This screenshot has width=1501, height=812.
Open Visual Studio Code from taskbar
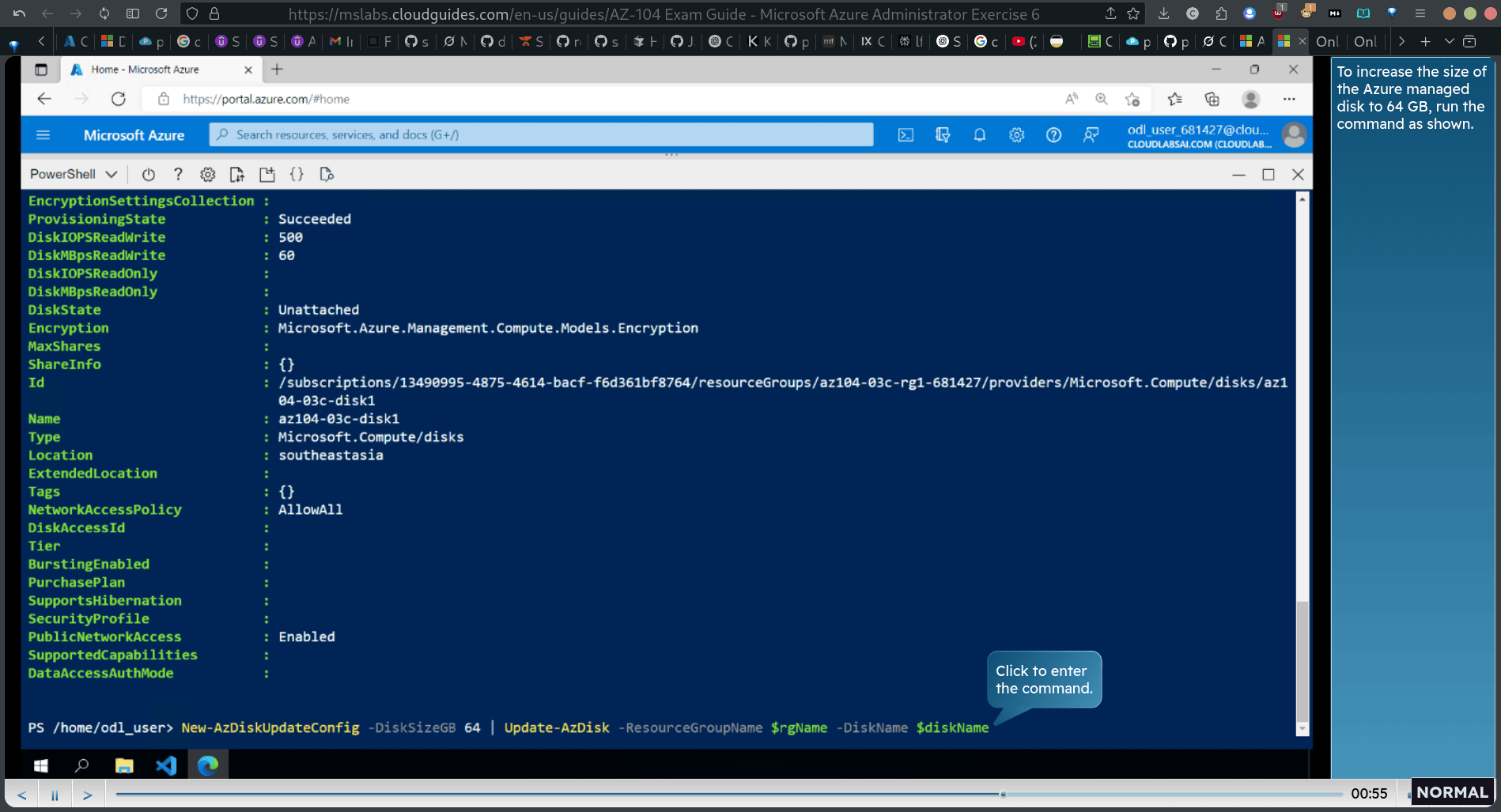point(166,765)
